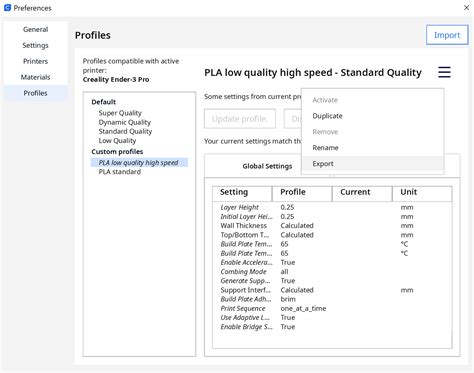
Task: Choose Export from the dropdown menu
Action: pyautogui.click(x=373, y=164)
